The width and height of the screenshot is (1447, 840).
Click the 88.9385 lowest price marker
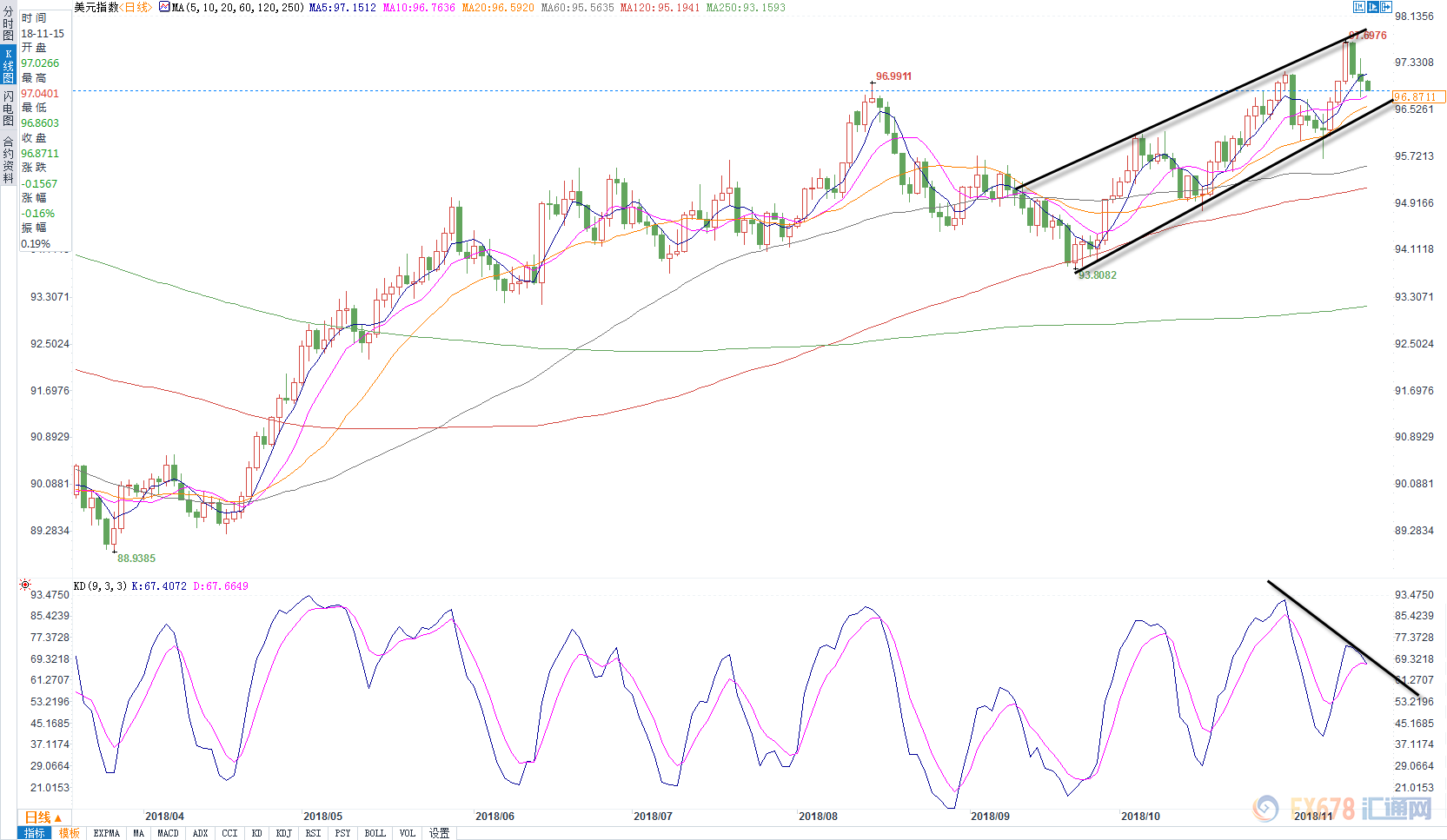point(136,559)
